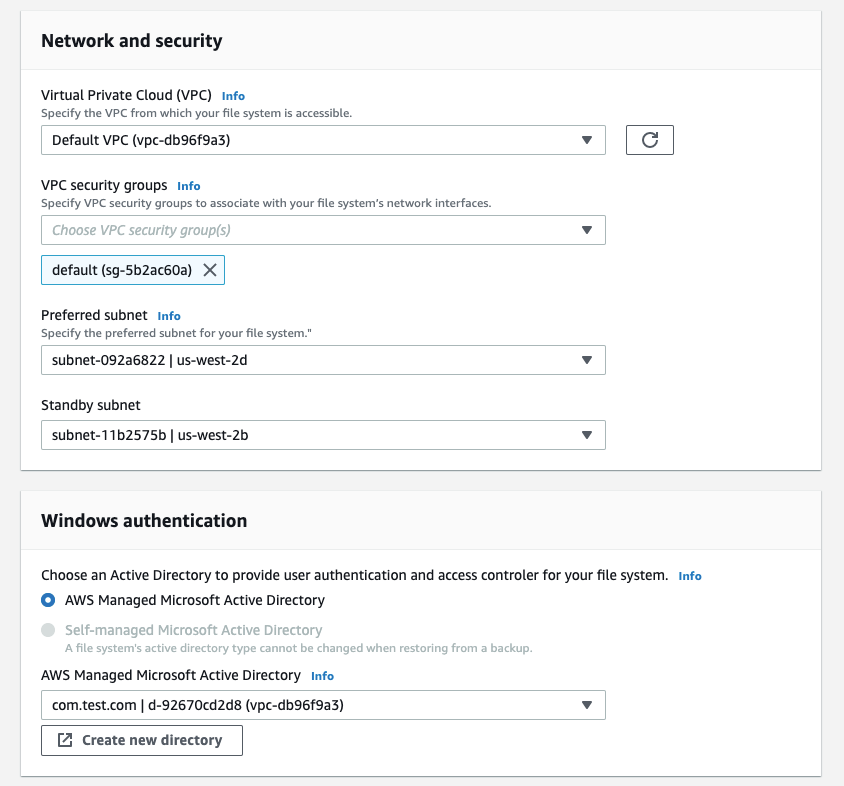Click Info next to Virtual Private Cloud
Screen dimensions: 844x786
coord(232,95)
